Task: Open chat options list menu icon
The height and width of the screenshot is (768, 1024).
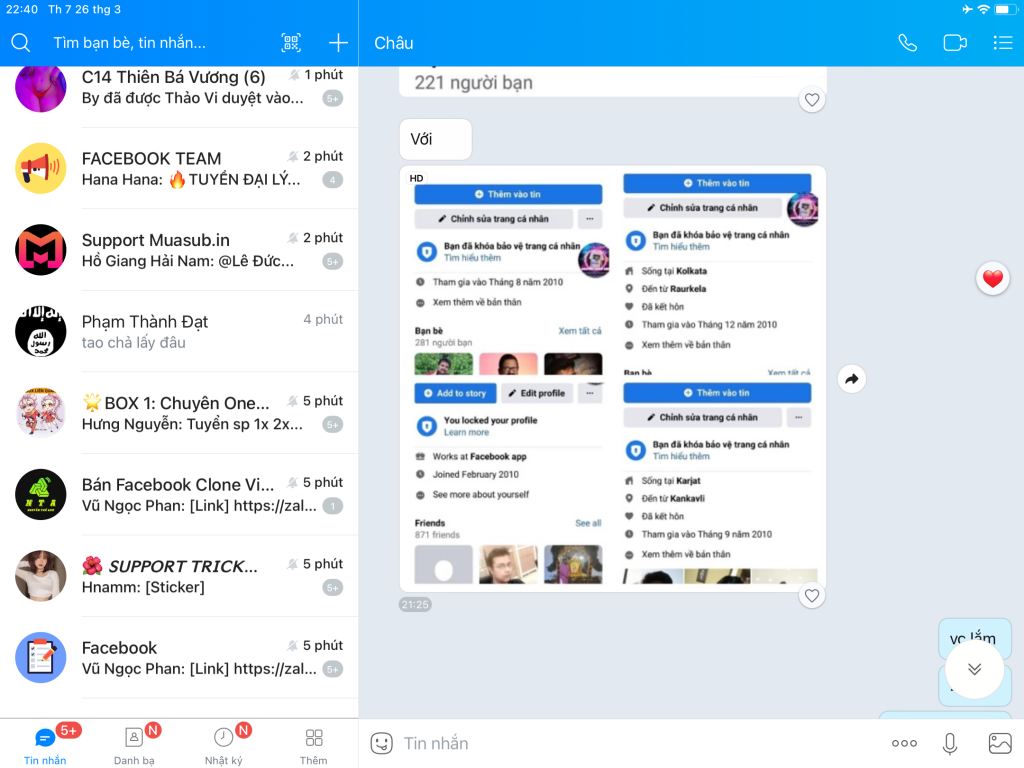Action: pyautogui.click(x=1002, y=43)
